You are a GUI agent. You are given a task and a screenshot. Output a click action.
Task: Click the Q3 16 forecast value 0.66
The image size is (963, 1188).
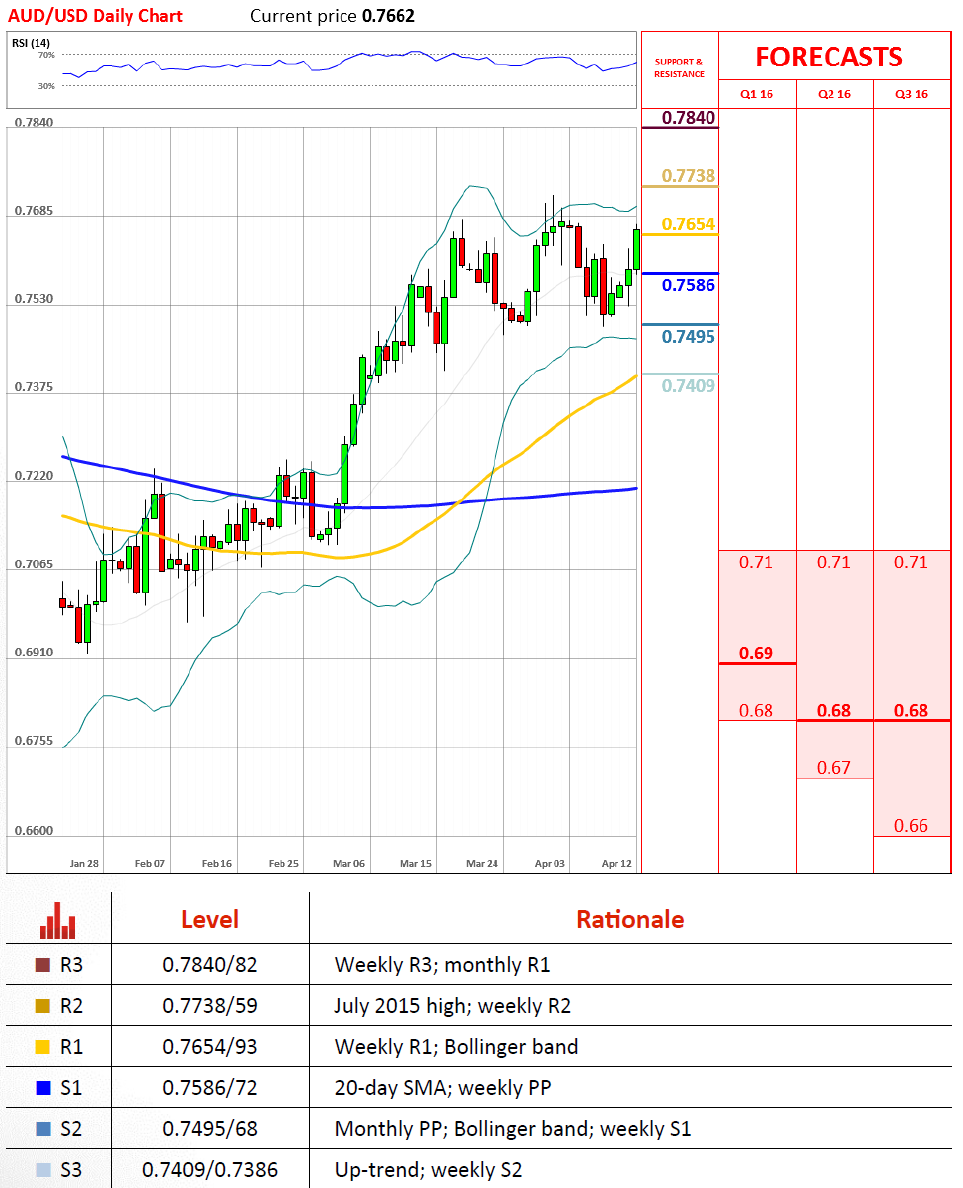(x=911, y=826)
